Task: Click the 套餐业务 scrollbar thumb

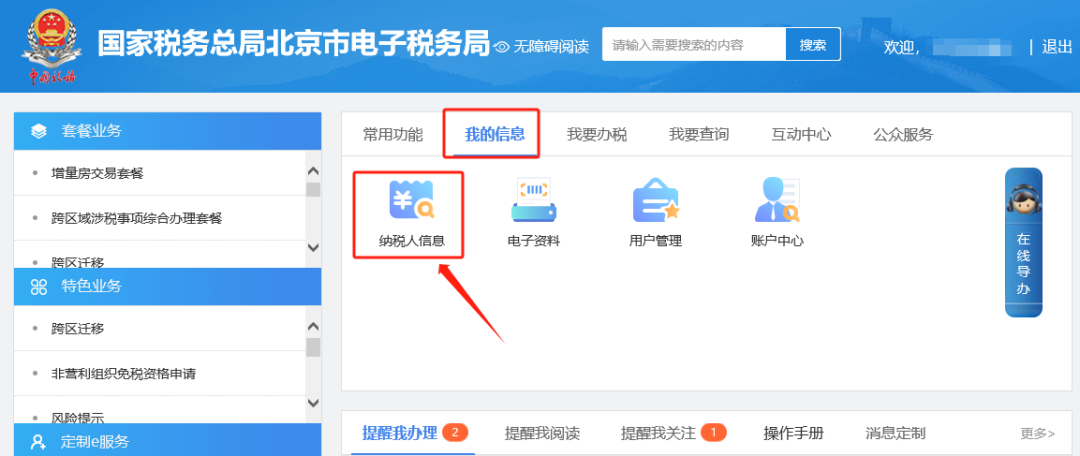Action: tap(313, 190)
